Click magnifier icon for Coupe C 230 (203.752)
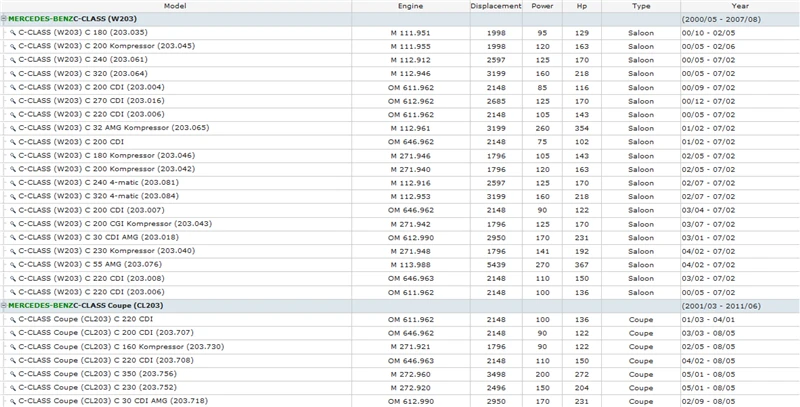 13,388
